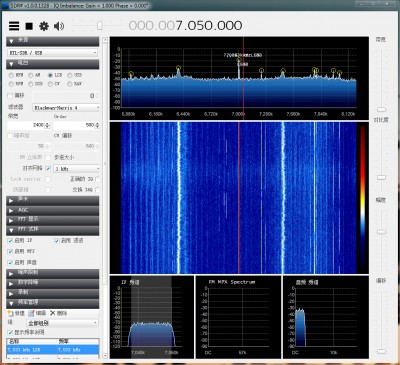This screenshot has height=365, width=400.
Task: Toggle the show-on-spectrum checkbox above the list
Action: tap(10, 333)
